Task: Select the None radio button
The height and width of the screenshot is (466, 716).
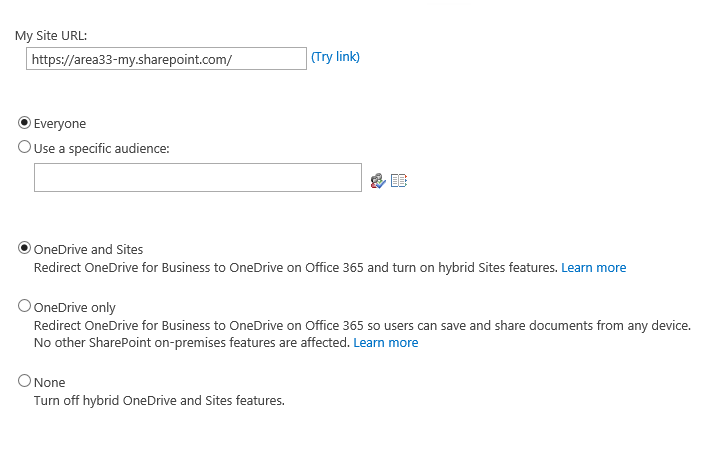Action: coord(25,381)
